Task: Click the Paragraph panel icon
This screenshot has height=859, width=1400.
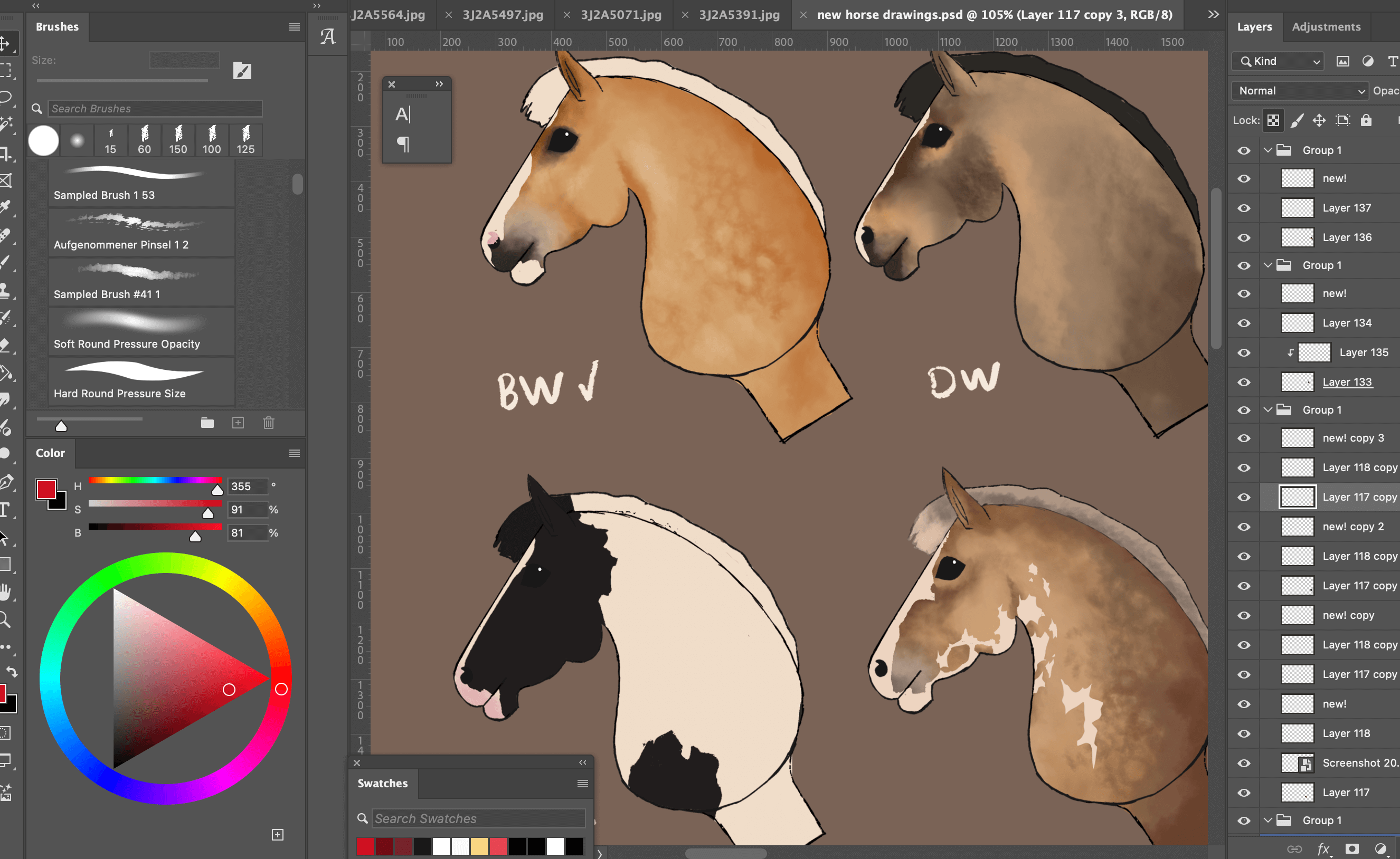Action: coord(402,144)
